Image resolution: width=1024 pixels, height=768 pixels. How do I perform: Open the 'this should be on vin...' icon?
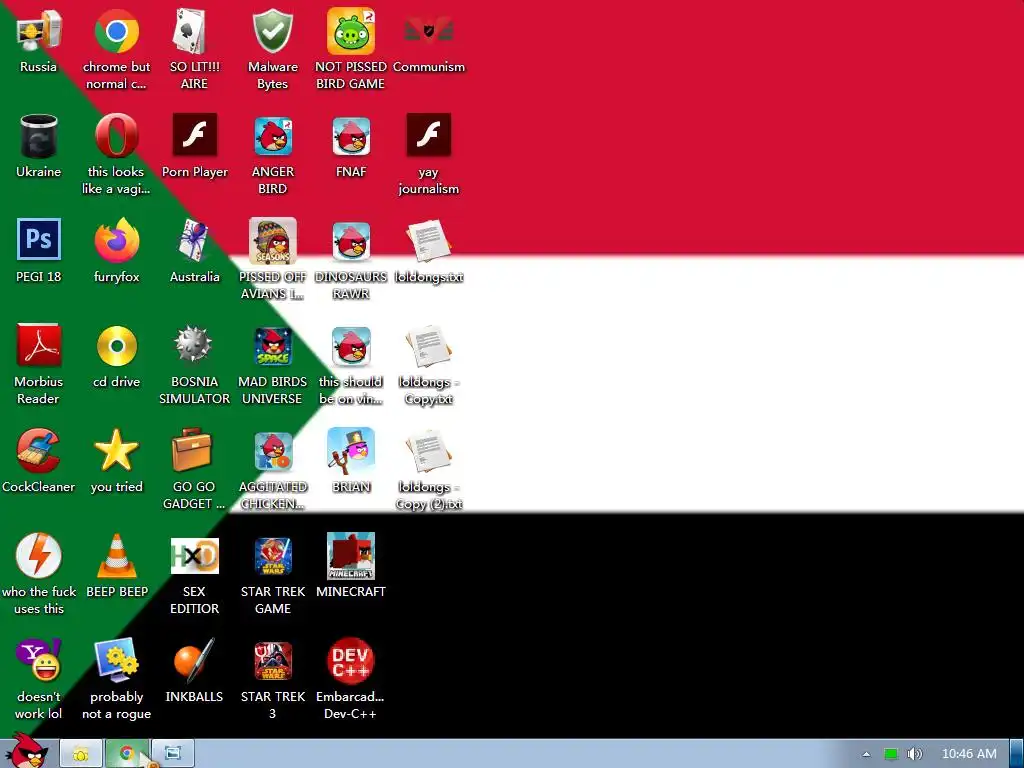pos(351,346)
